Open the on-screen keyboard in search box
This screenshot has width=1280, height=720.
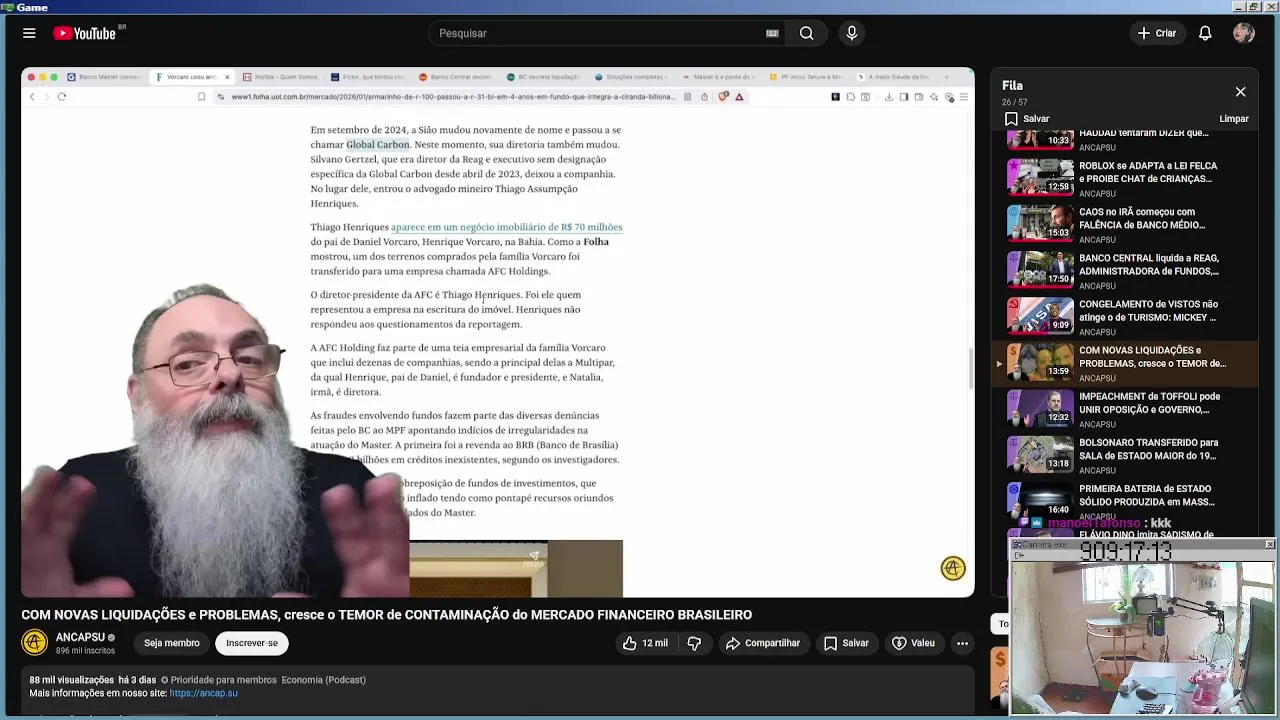772,33
